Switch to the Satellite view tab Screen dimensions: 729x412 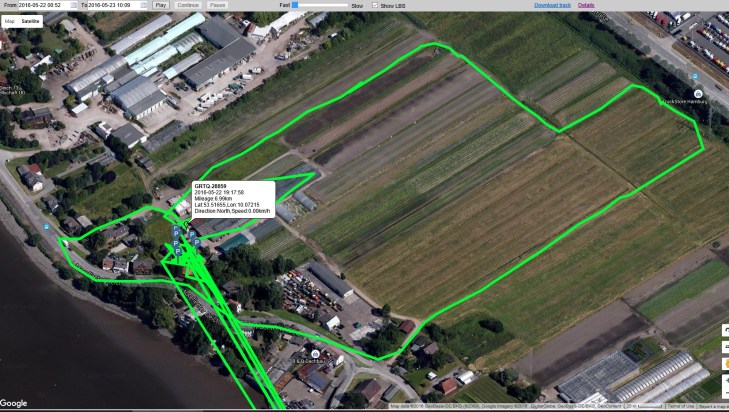(31, 20)
